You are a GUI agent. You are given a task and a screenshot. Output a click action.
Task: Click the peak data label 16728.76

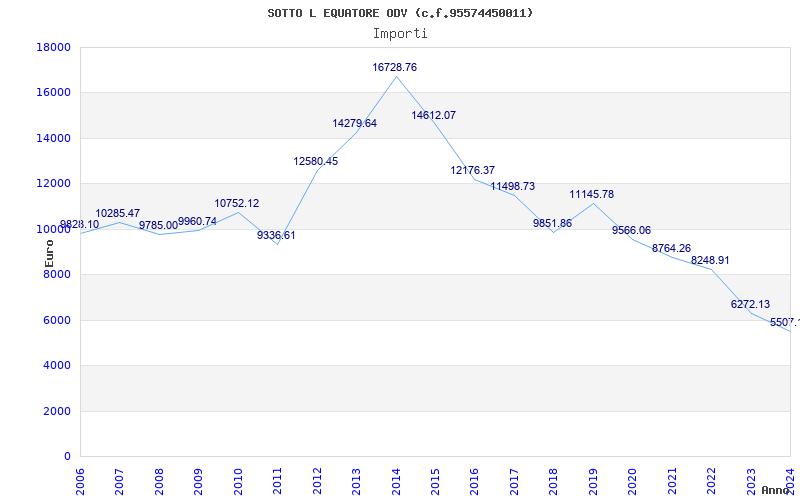pos(394,67)
